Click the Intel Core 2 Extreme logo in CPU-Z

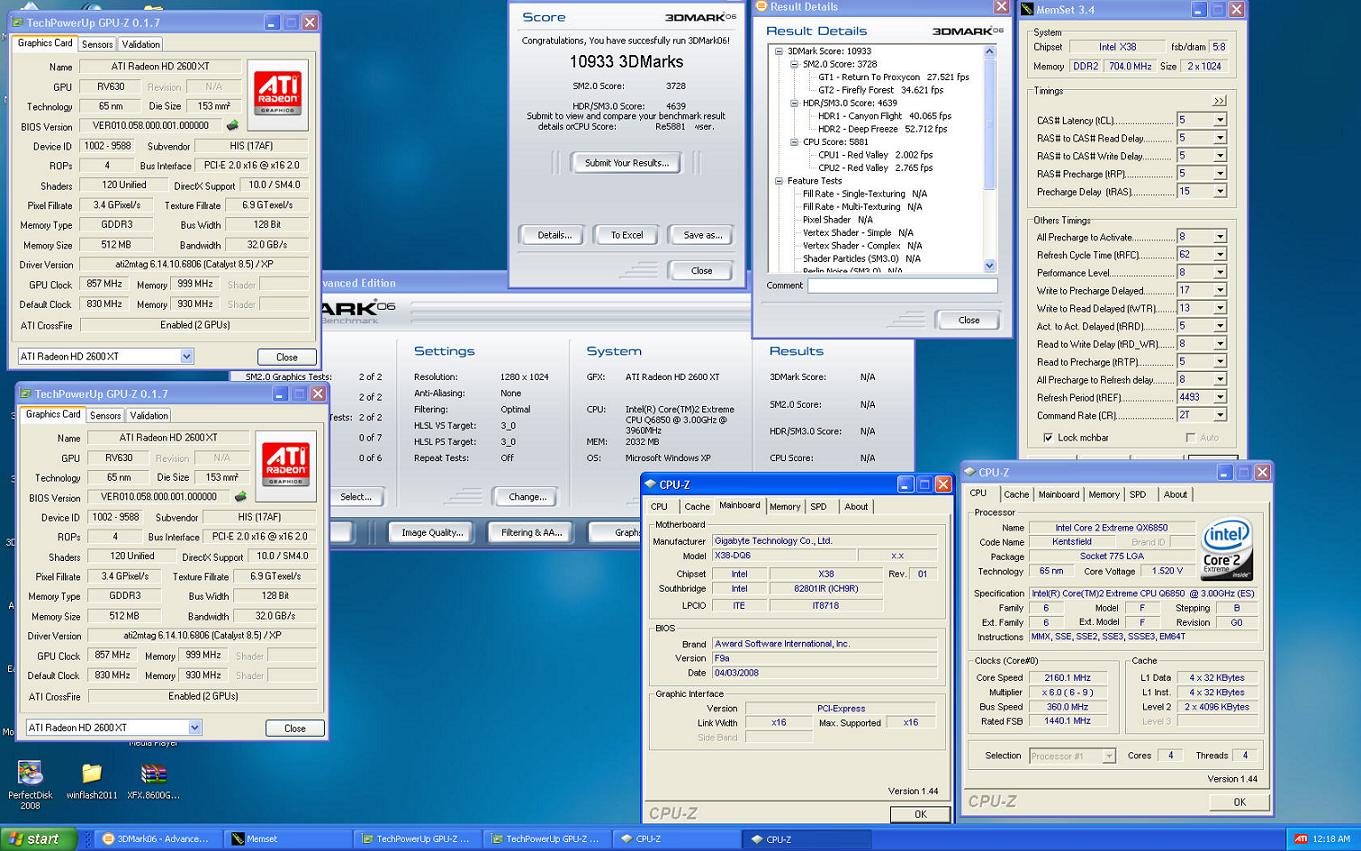tap(1226, 549)
